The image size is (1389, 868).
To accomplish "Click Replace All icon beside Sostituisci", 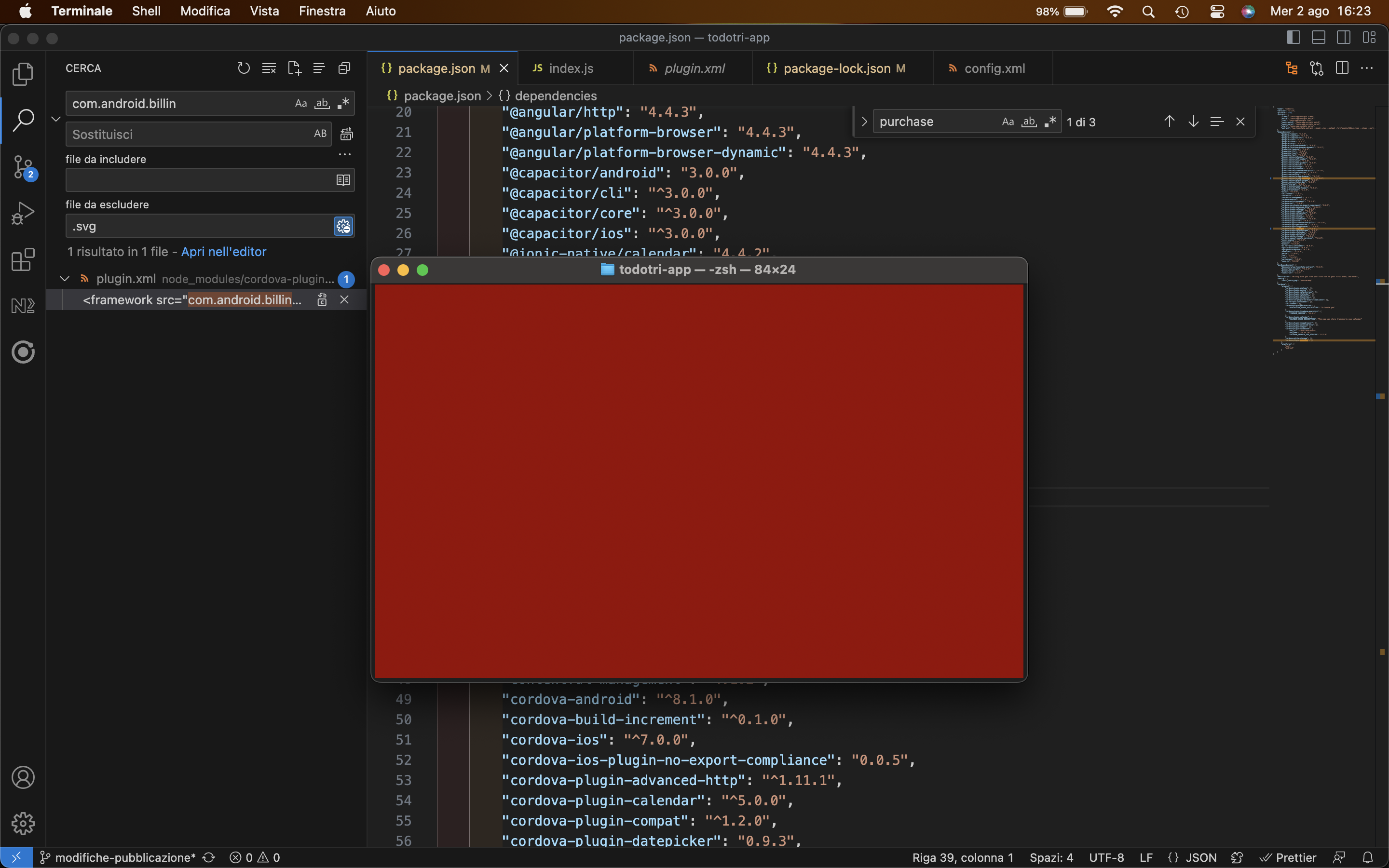I will pyautogui.click(x=346, y=135).
